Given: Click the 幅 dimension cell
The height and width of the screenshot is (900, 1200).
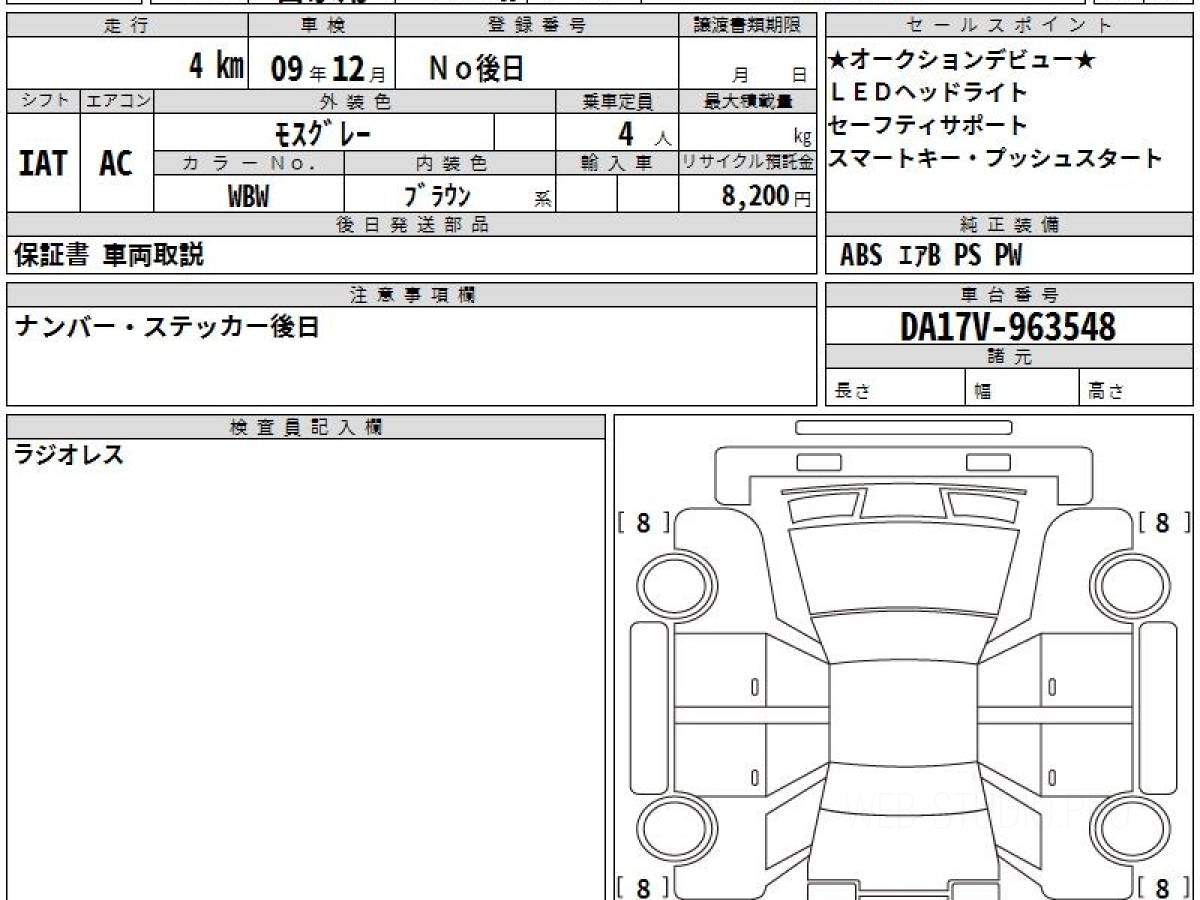Looking at the screenshot, I should (x=1022, y=388).
